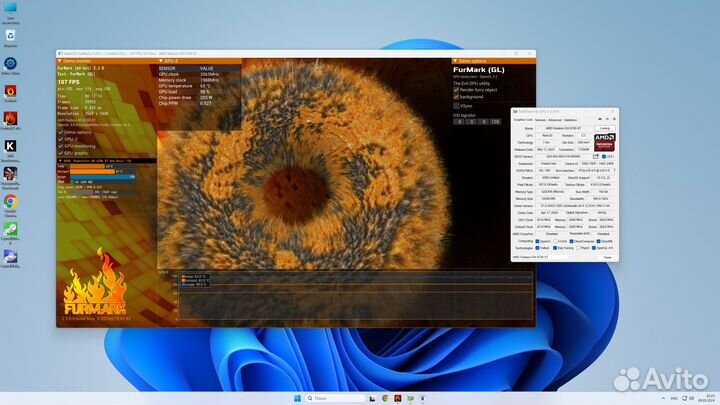Open the GPU selection dropdown in GPU-Z
This screenshot has width=720, height=405.
point(553,257)
